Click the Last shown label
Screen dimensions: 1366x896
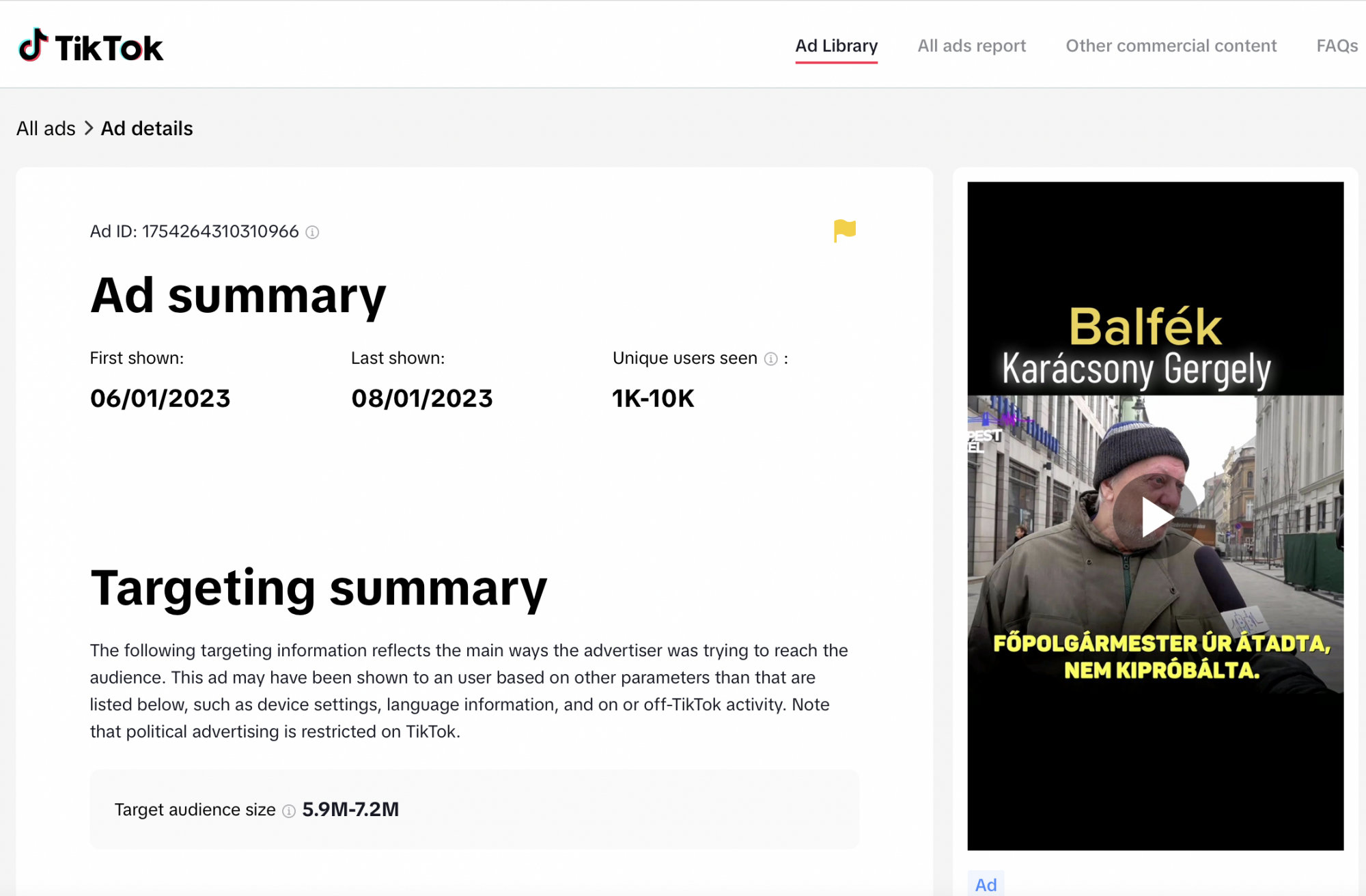tap(398, 358)
